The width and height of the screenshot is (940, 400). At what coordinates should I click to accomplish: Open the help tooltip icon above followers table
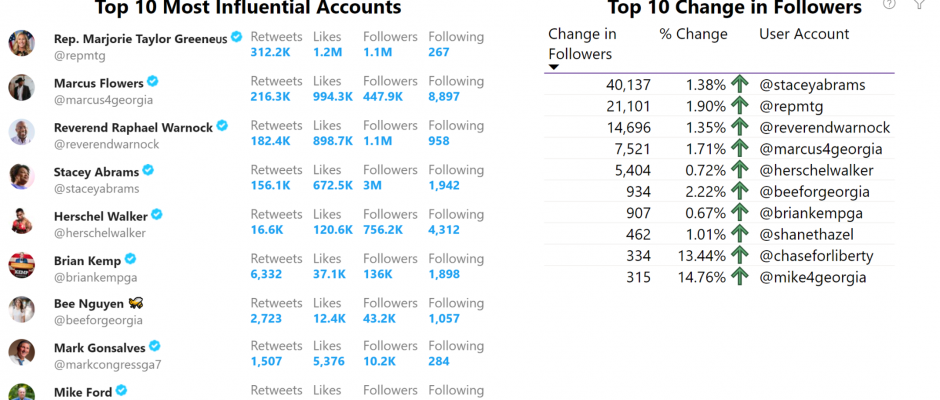889,4
